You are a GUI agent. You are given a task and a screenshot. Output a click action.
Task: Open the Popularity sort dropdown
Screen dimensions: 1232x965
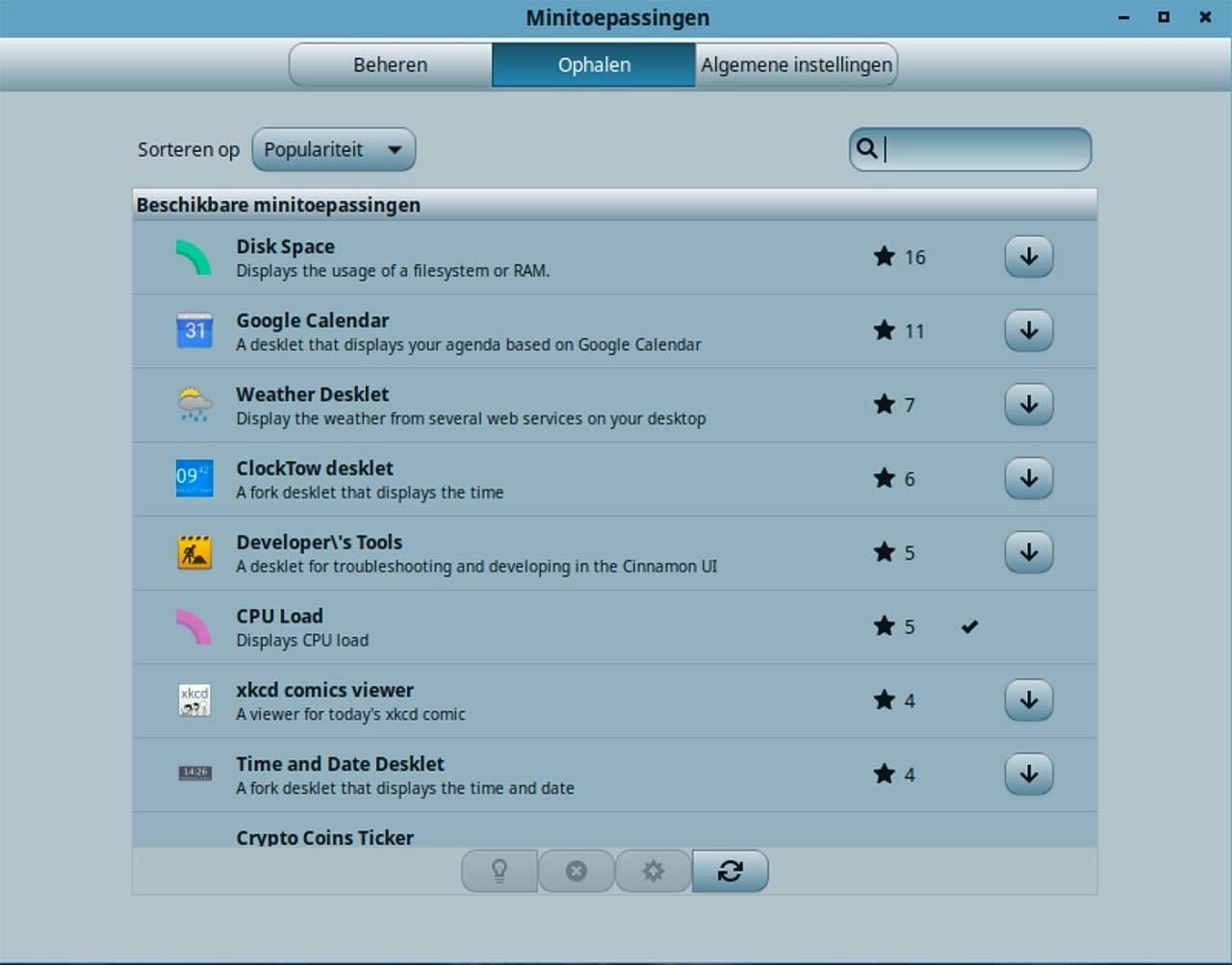[334, 149]
